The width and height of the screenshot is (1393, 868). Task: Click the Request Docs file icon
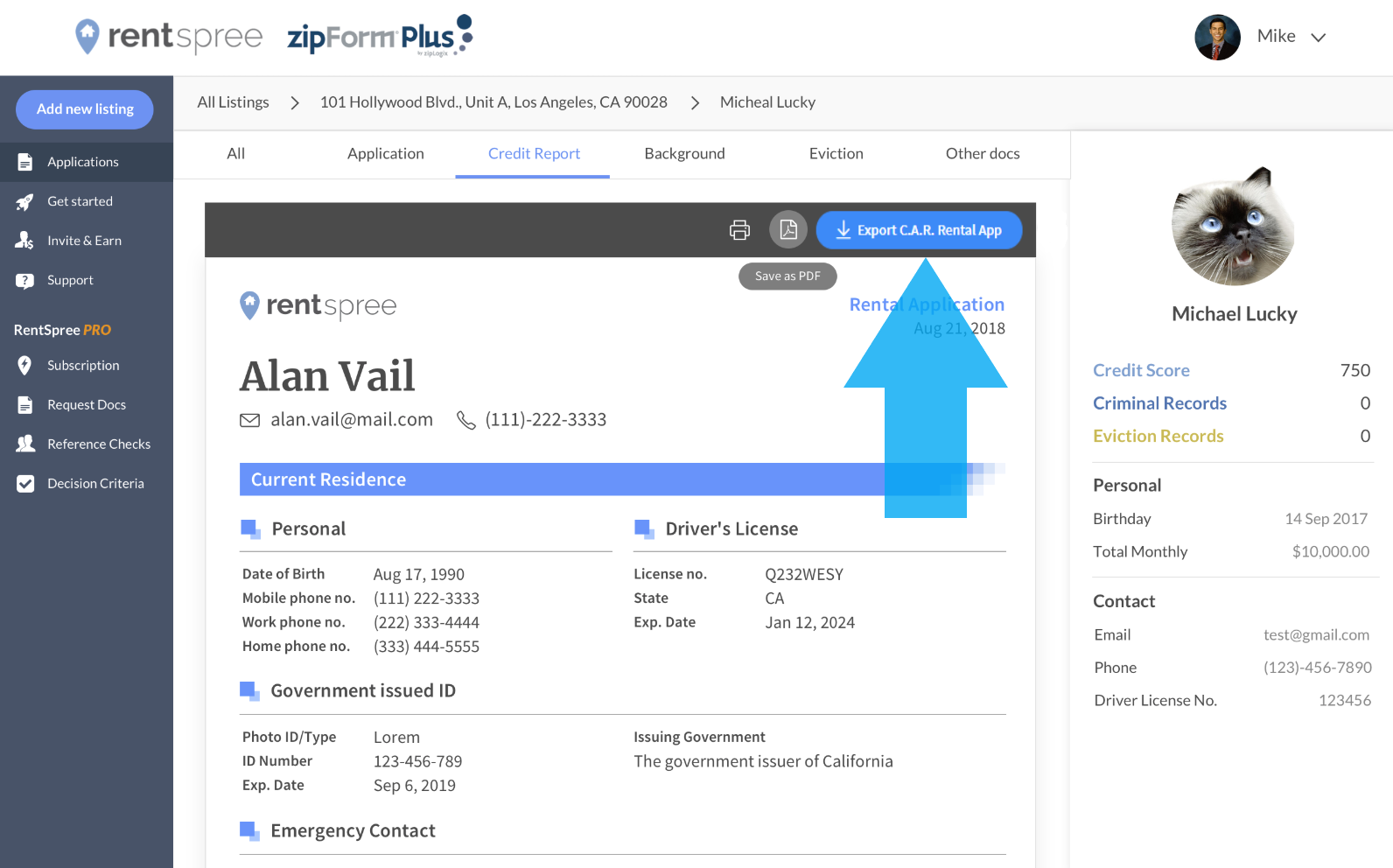click(25, 405)
